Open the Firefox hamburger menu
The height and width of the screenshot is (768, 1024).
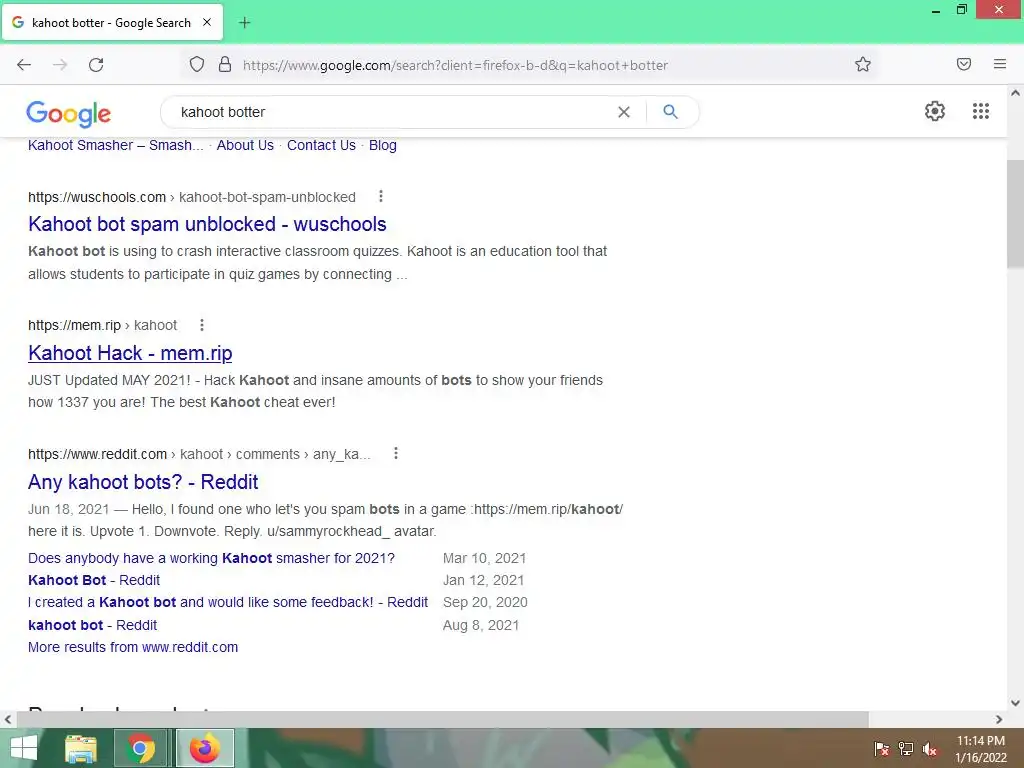[x=1000, y=64]
